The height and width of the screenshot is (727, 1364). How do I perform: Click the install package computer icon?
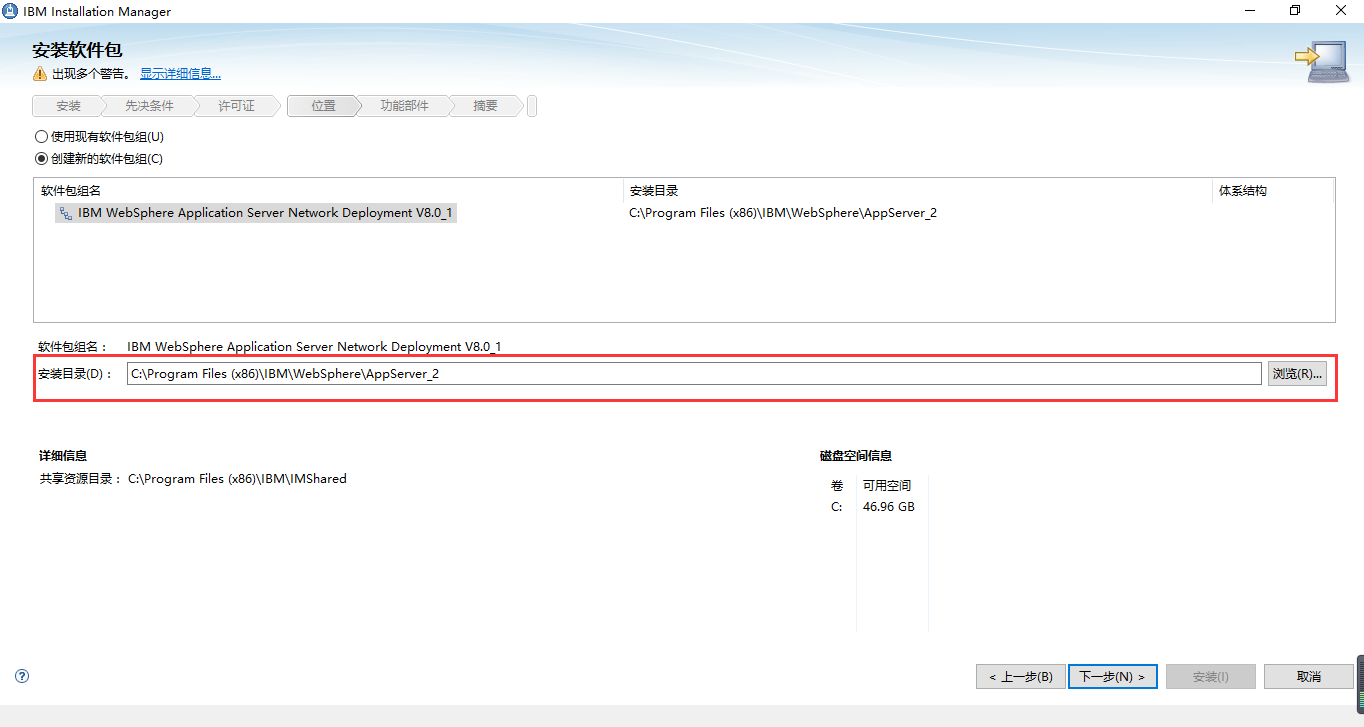point(1321,61)
